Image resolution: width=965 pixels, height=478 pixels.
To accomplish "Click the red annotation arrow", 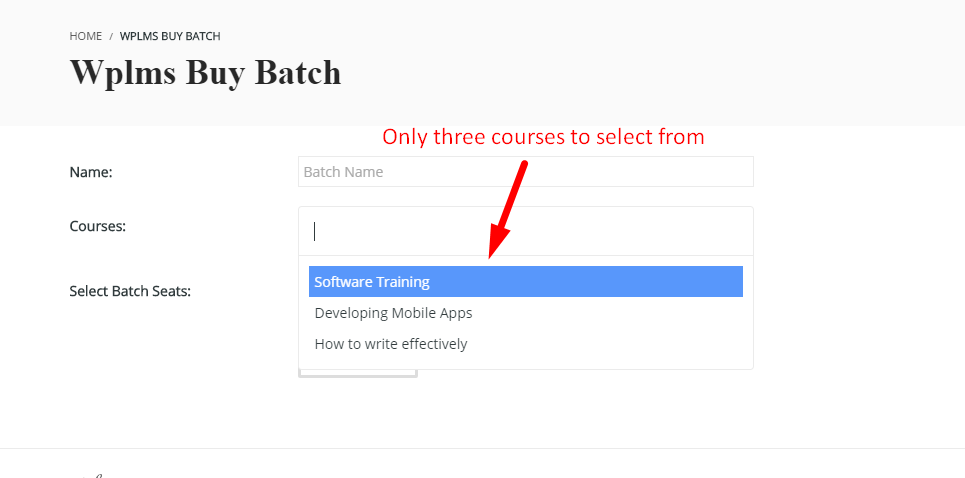I will [507, 209].
